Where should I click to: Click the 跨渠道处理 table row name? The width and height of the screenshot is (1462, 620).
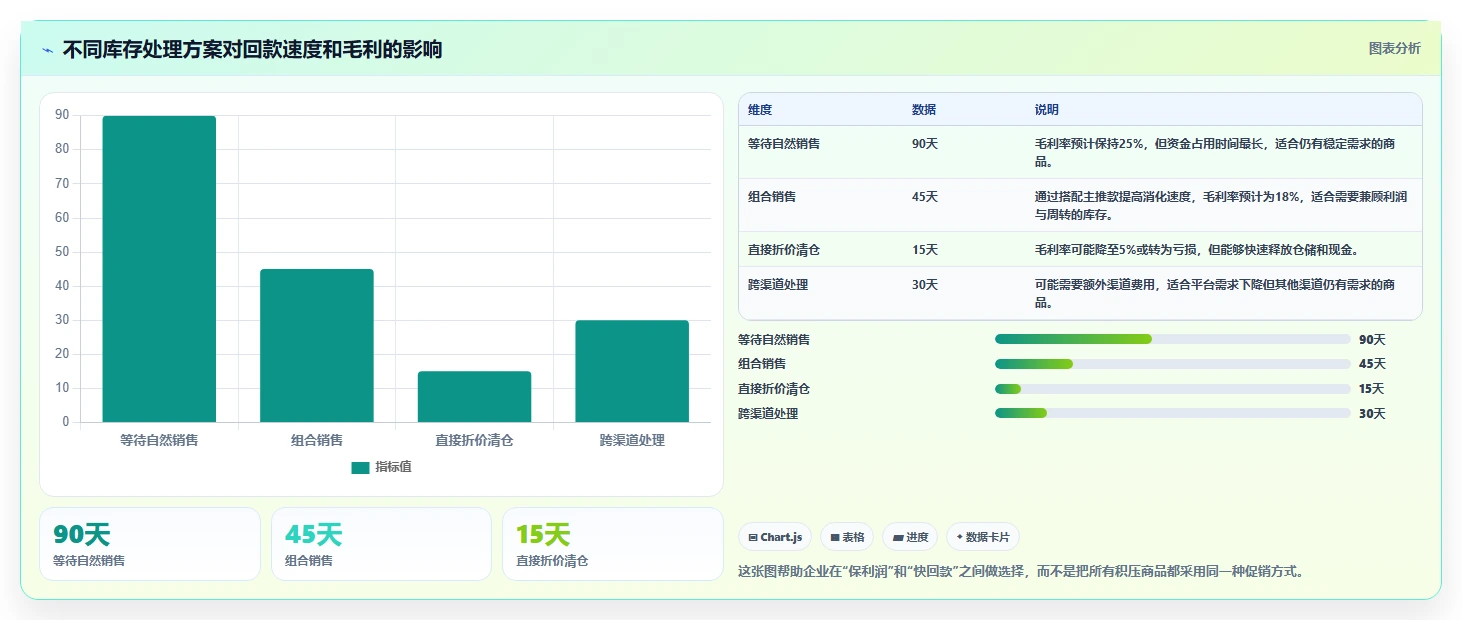tap(778, 285)
